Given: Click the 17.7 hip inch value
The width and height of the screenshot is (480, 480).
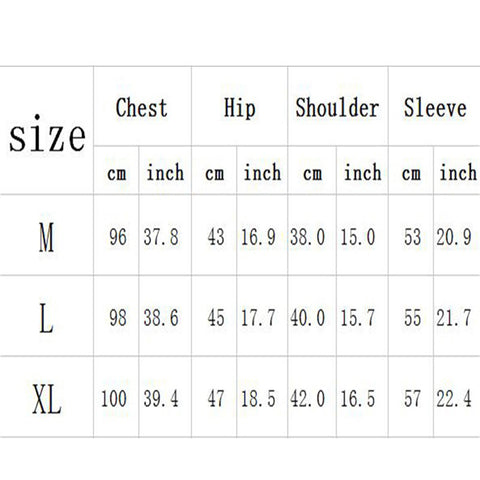Looking at the screenshot, I should pyautogui.click(x=258, y=318).
